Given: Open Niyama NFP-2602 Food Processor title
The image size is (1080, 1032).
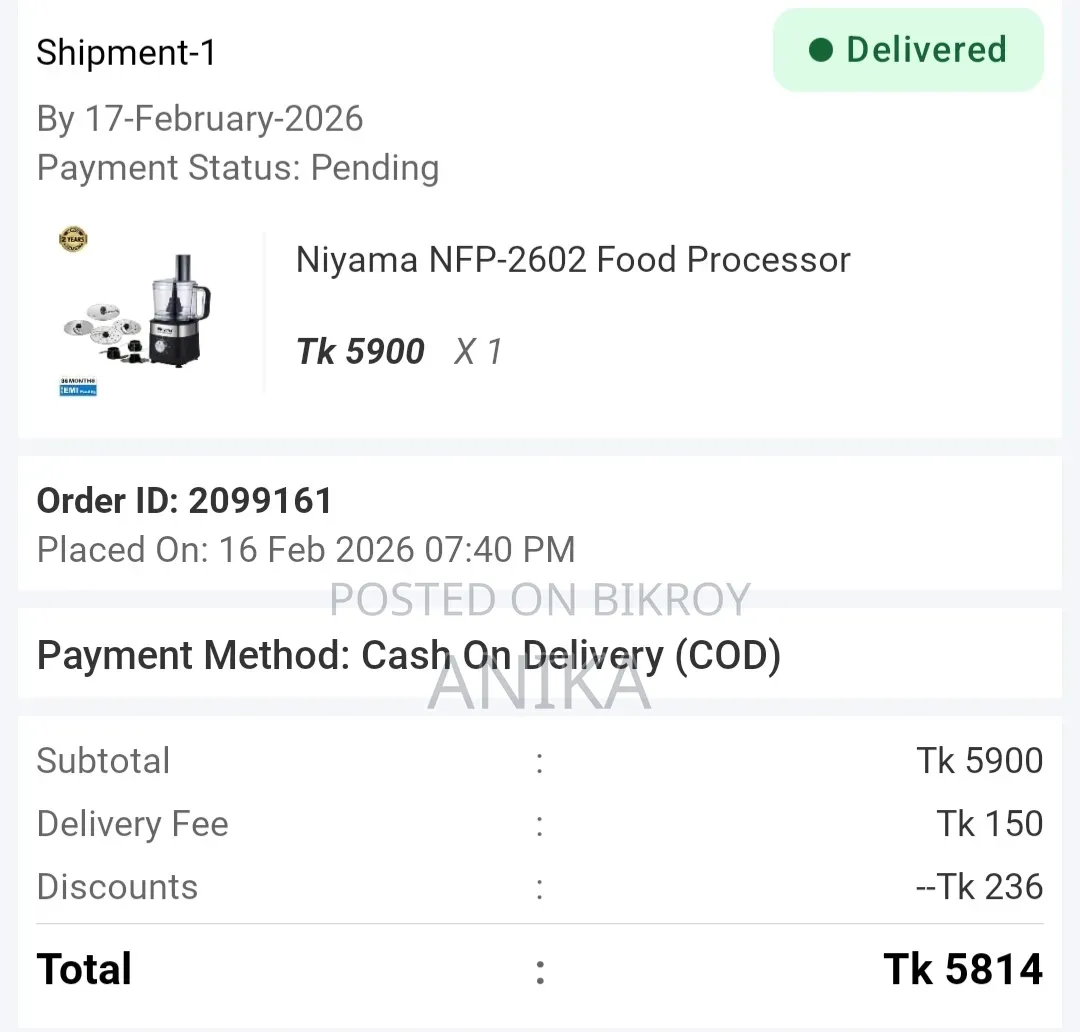Looking at the screenshot, I should click(573, 260).
